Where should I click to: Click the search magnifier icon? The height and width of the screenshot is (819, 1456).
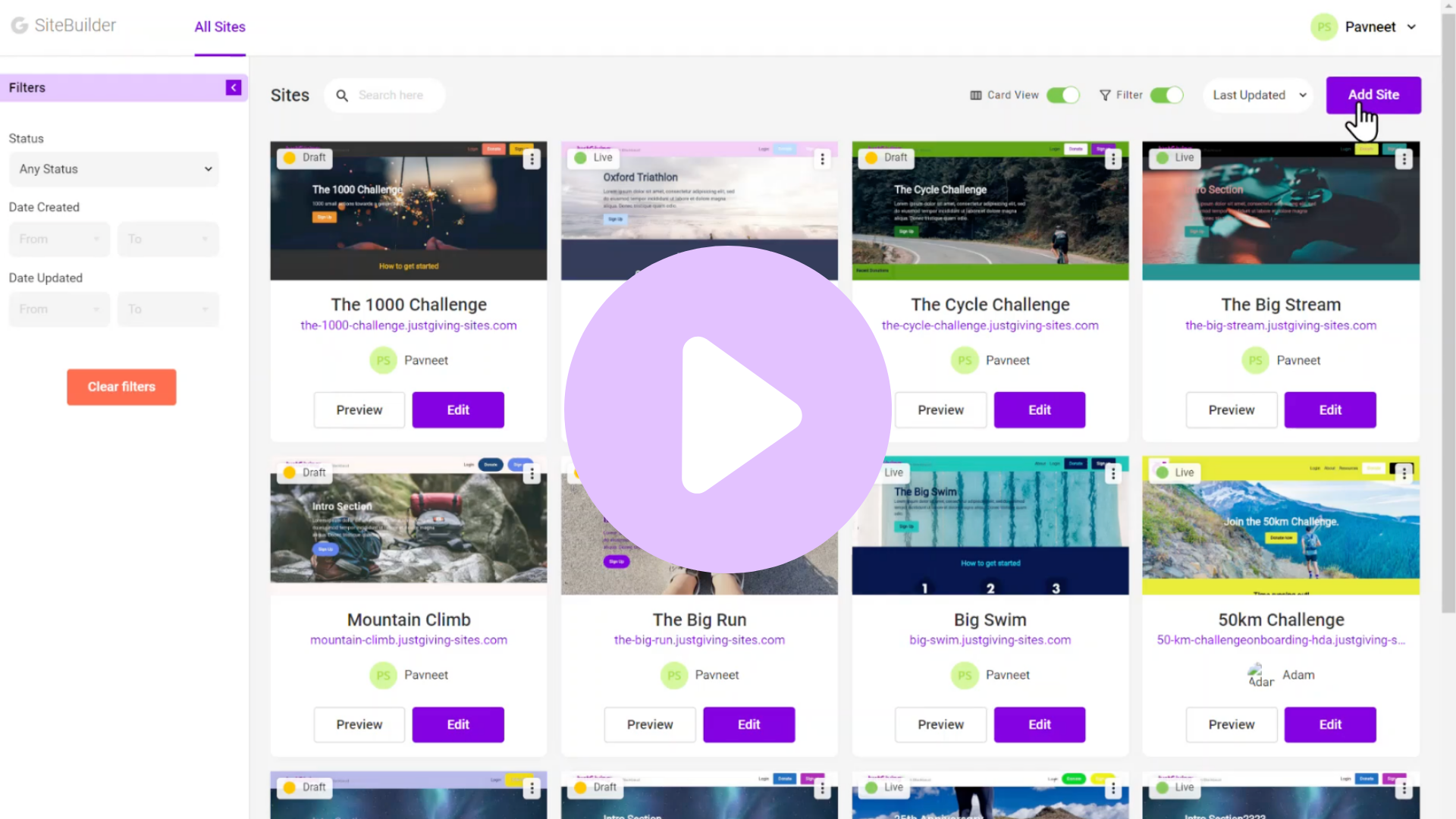[342, 96]
